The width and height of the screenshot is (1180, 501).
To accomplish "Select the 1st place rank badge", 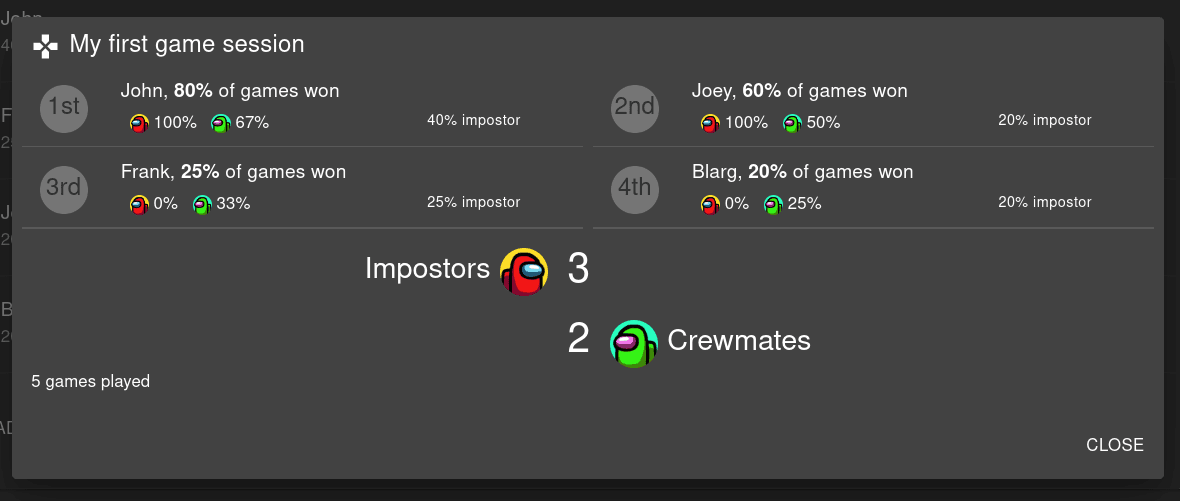I will tap(64, 108).
